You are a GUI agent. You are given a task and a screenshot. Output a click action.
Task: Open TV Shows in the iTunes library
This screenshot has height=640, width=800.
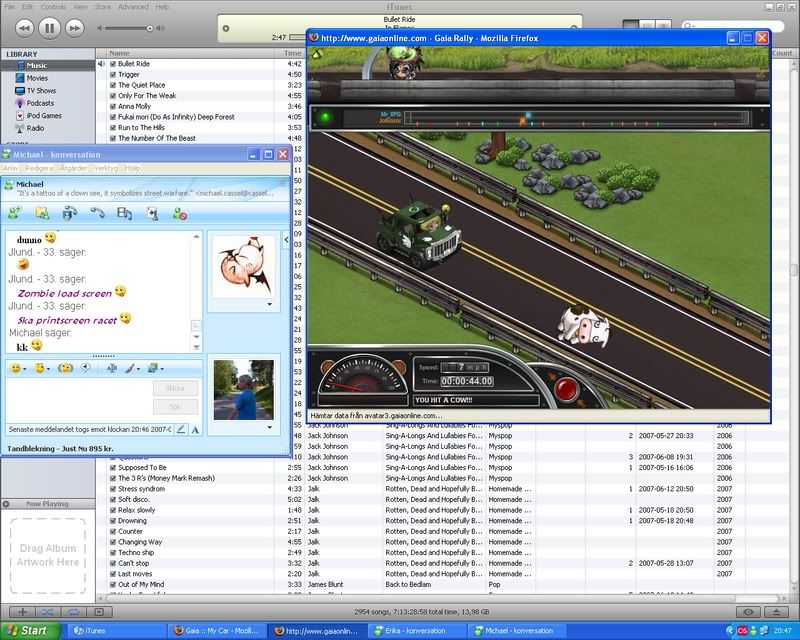[41, 90]
